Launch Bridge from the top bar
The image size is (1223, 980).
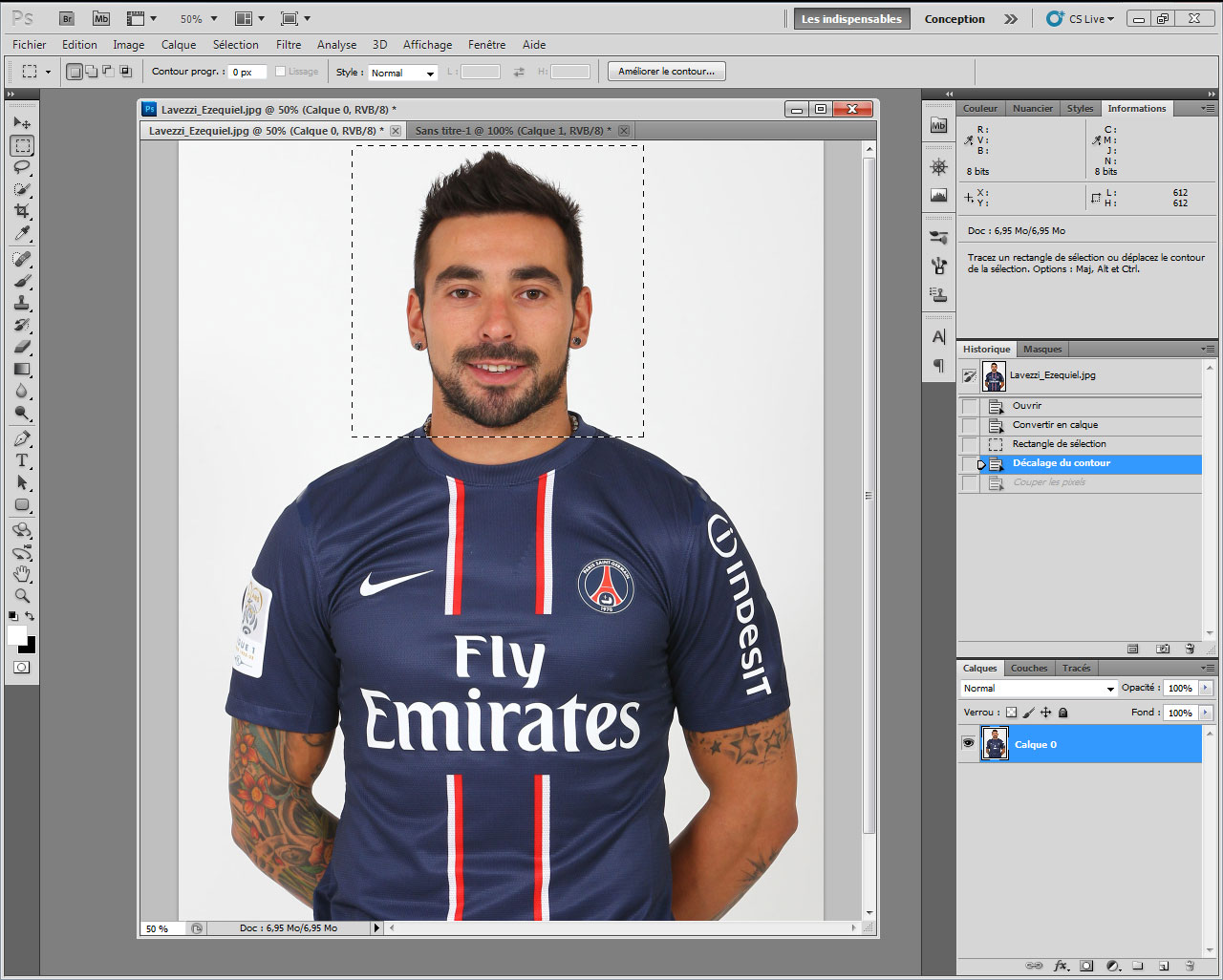coord(67,18)
